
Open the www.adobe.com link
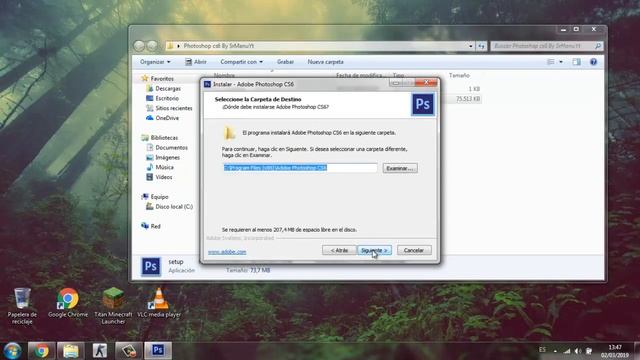227,252
